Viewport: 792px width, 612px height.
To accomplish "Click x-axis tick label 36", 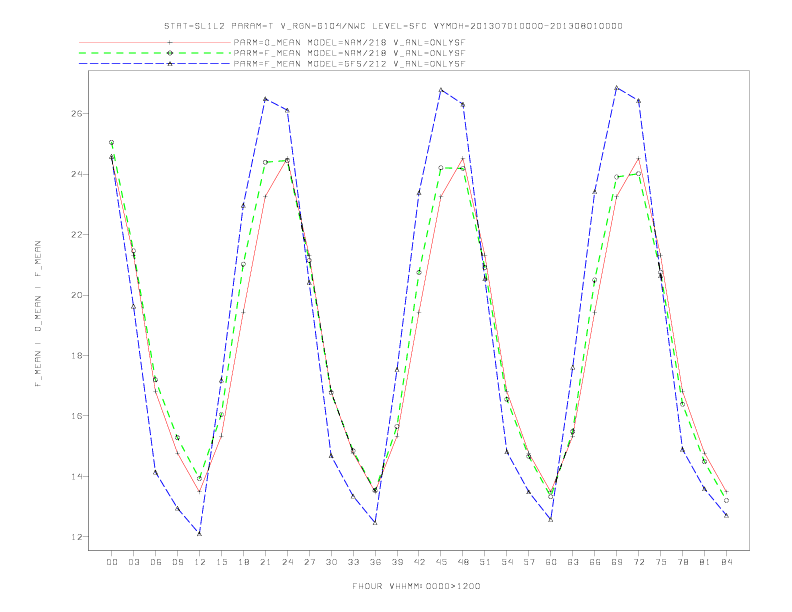I will click(375, 562).
